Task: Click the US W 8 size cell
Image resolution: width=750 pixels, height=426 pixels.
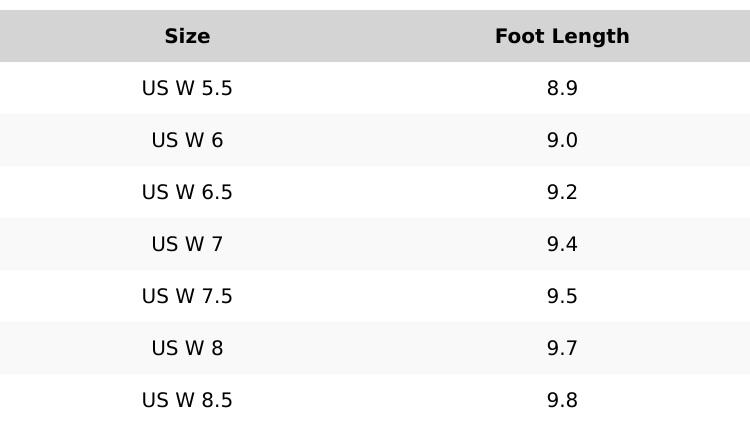Action: point(187,349)
